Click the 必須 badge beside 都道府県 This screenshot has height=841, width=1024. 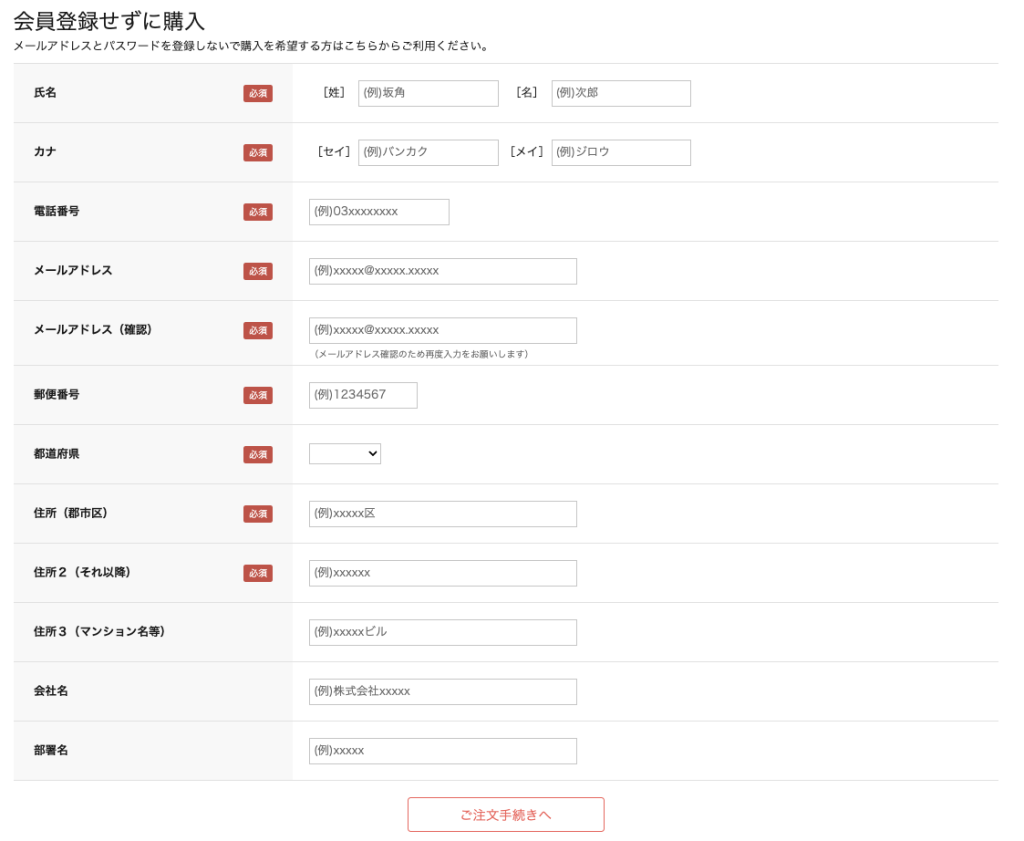pos(258,454)
